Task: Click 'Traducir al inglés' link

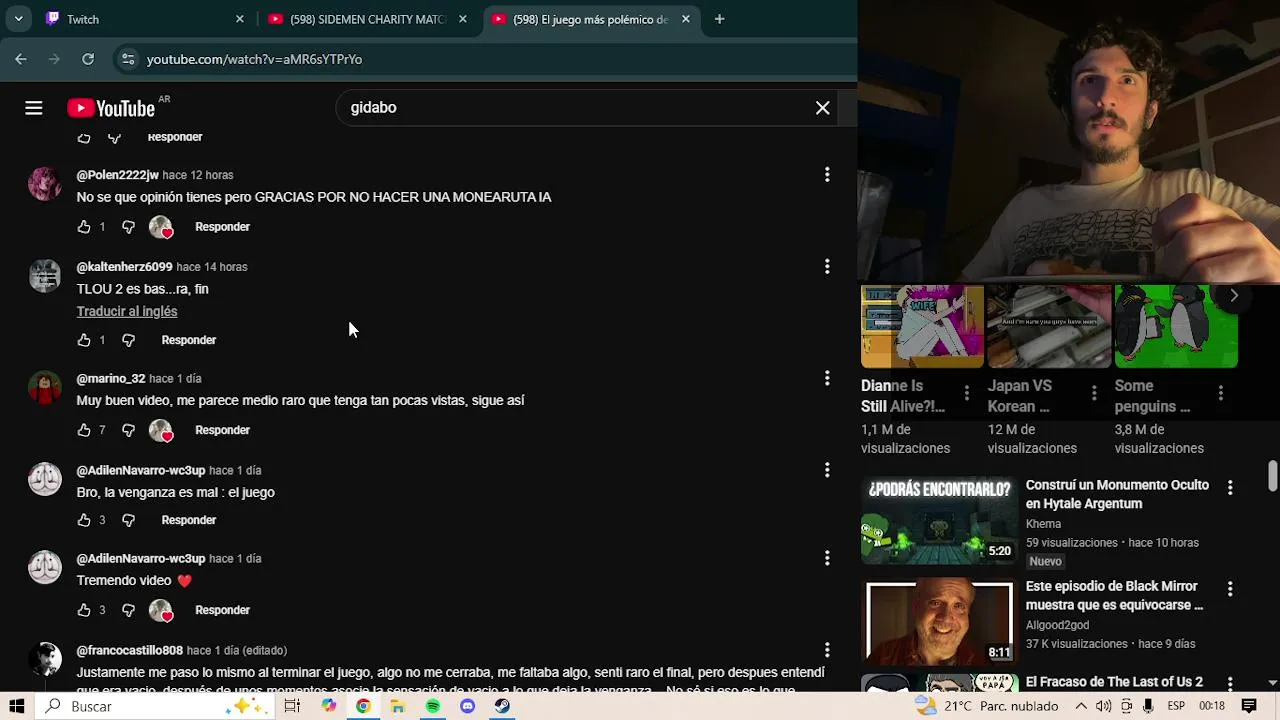Action: point(127,311)
